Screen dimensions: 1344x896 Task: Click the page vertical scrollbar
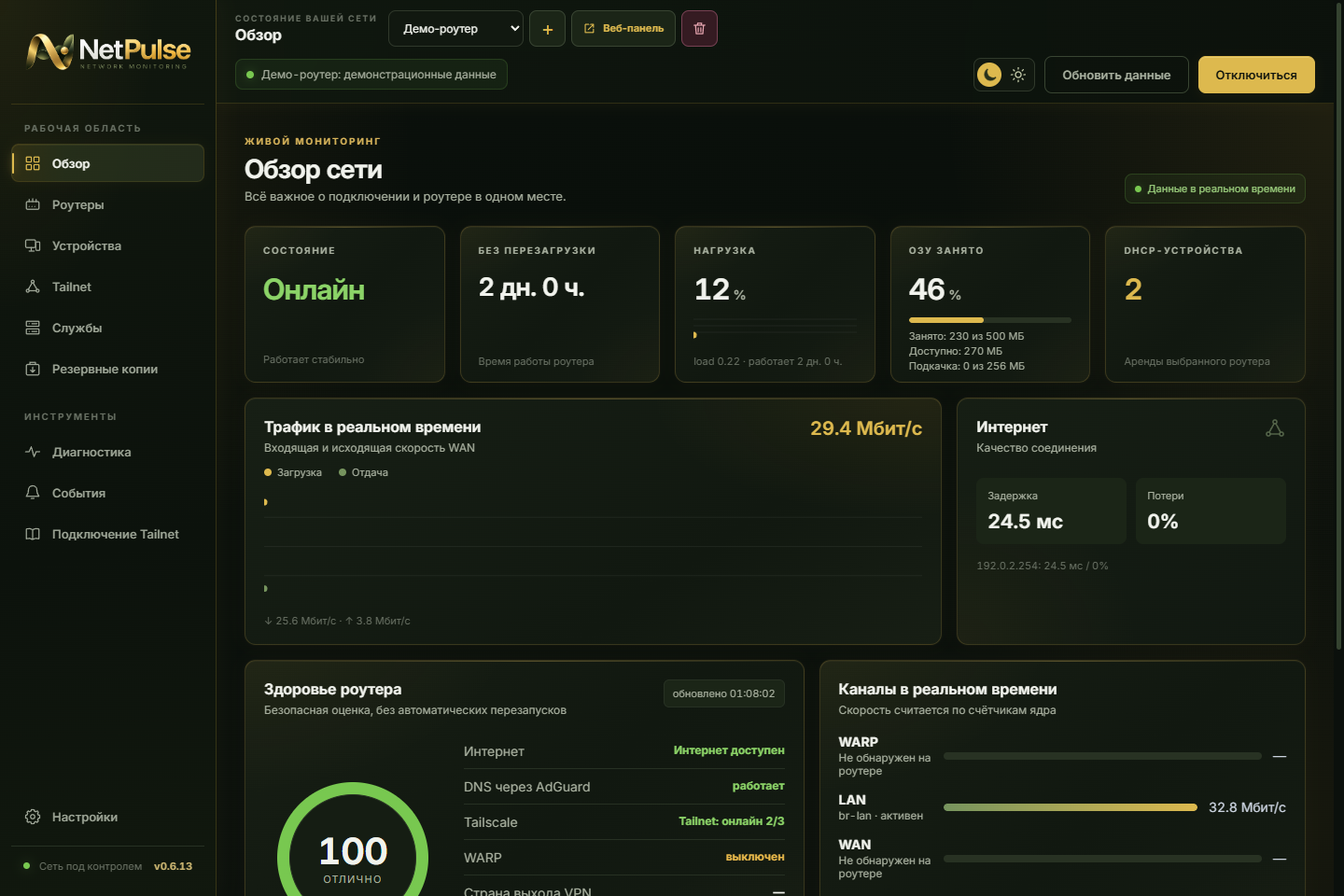coord(1340,327)
